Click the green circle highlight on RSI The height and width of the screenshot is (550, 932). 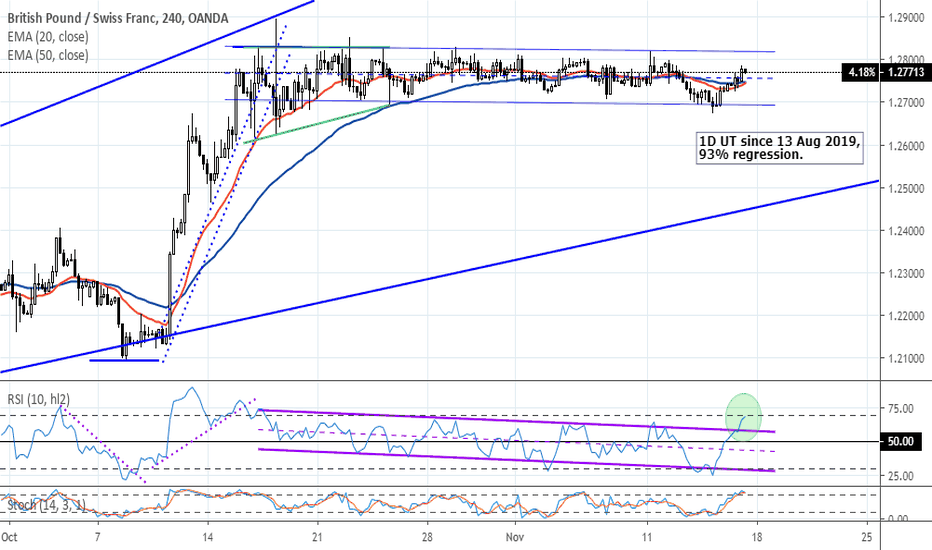coord(744,415)
